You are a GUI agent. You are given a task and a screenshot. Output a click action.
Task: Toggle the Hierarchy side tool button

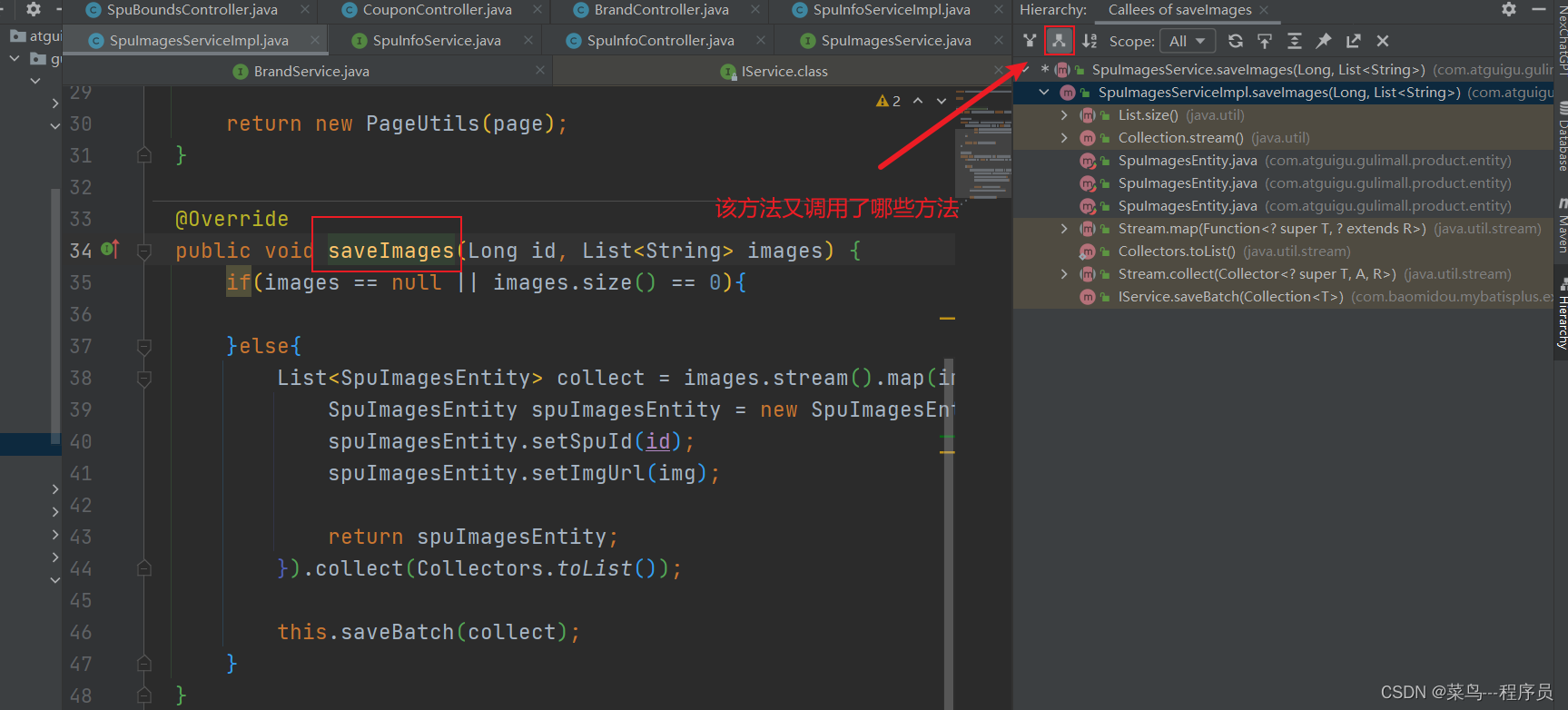1562,315
